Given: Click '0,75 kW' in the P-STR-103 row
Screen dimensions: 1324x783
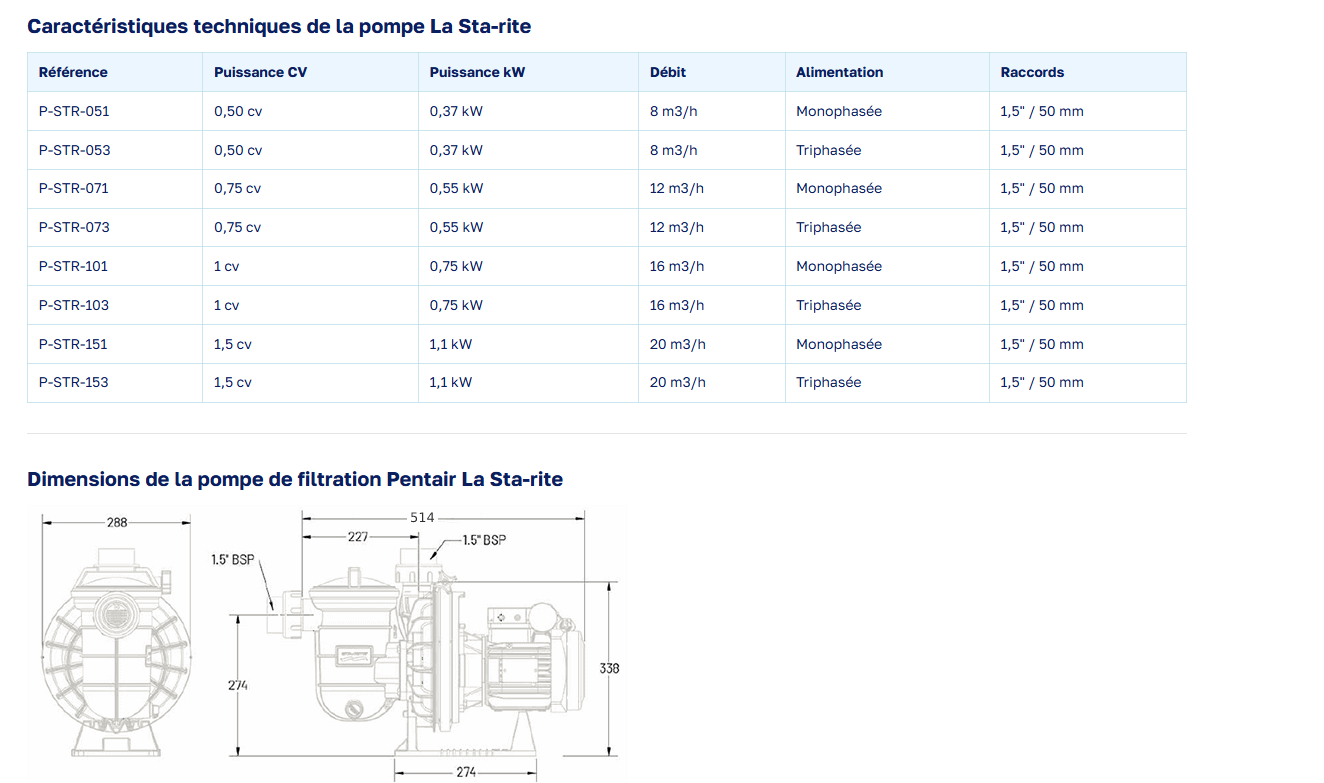Looking at the screenshot, I should pos(456,305).
